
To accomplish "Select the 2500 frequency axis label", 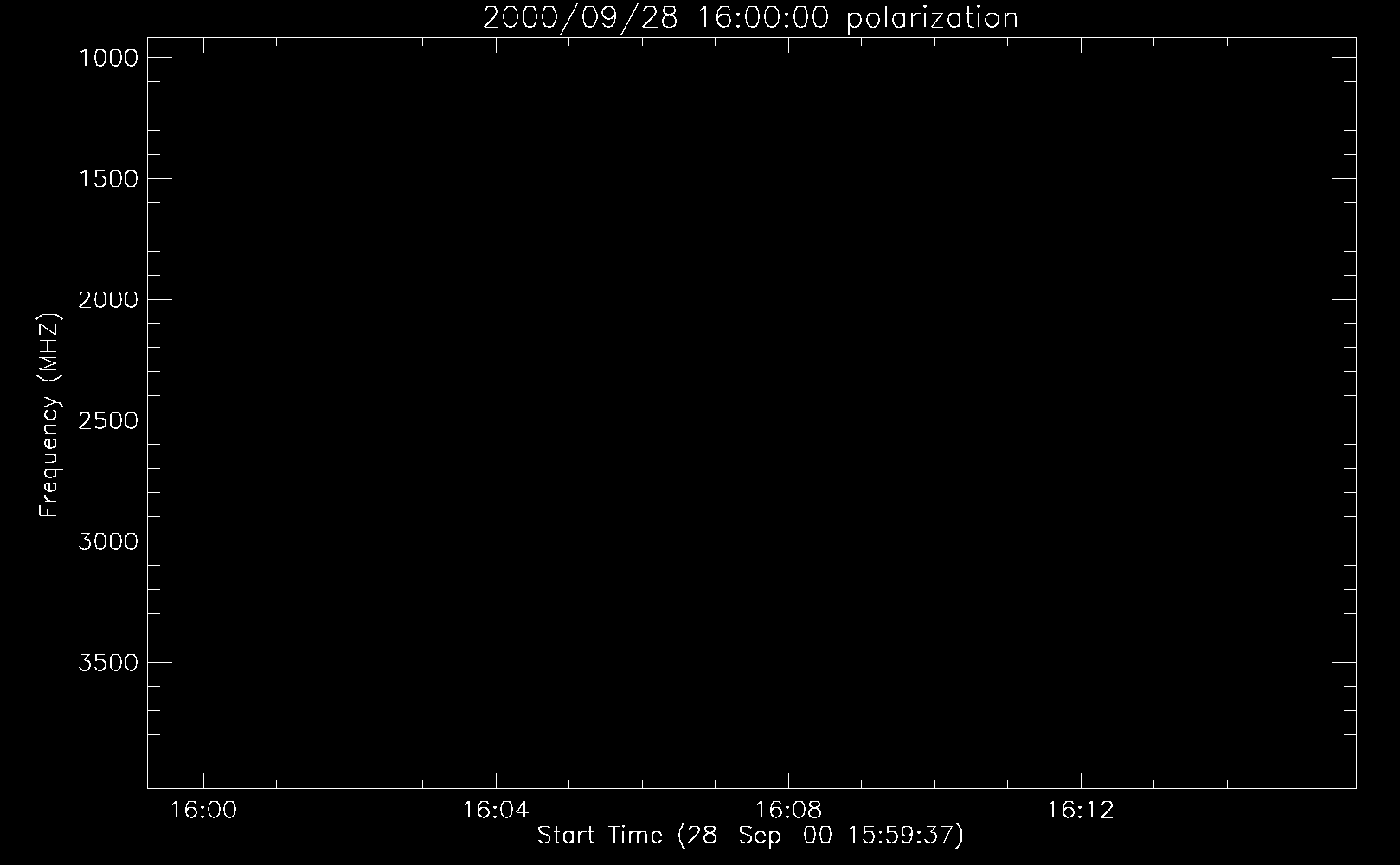I will (x=107, y=420).
